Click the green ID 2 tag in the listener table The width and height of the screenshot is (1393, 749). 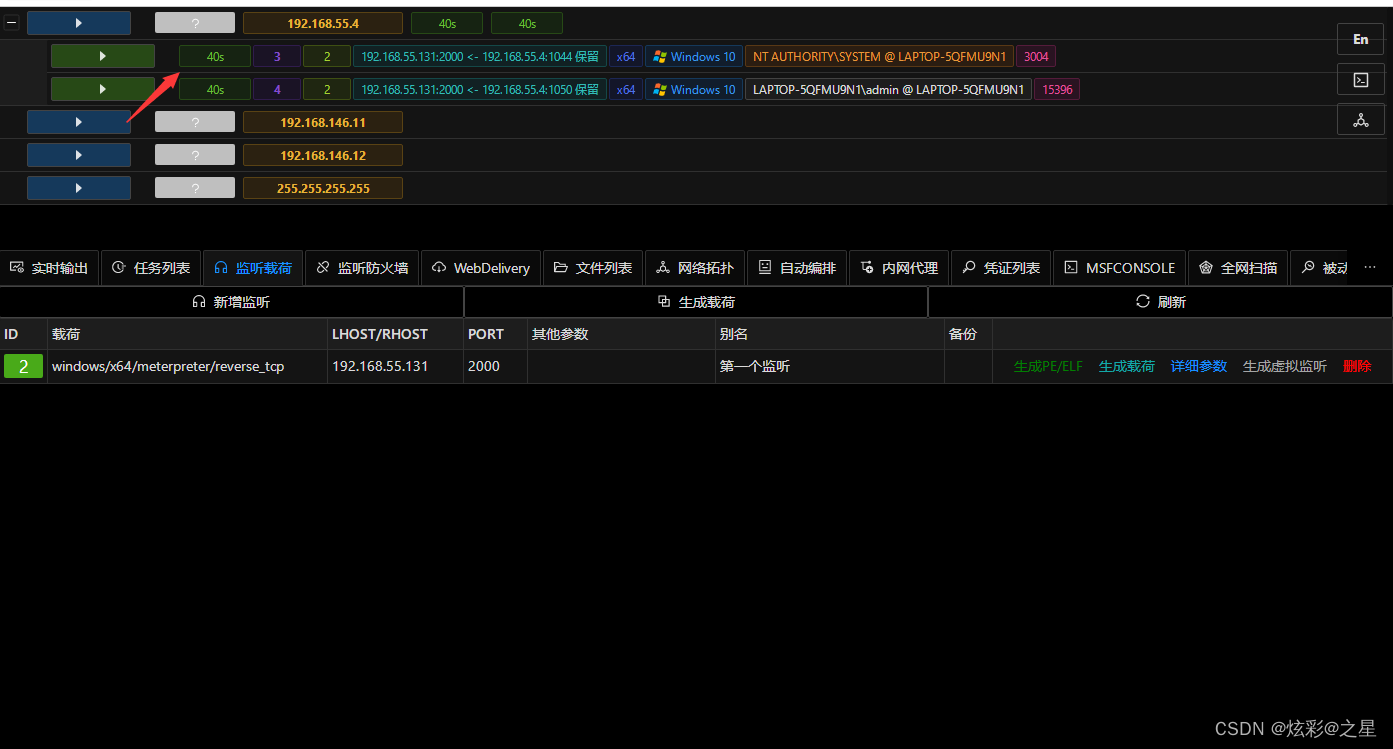click(x=23, y=367)
